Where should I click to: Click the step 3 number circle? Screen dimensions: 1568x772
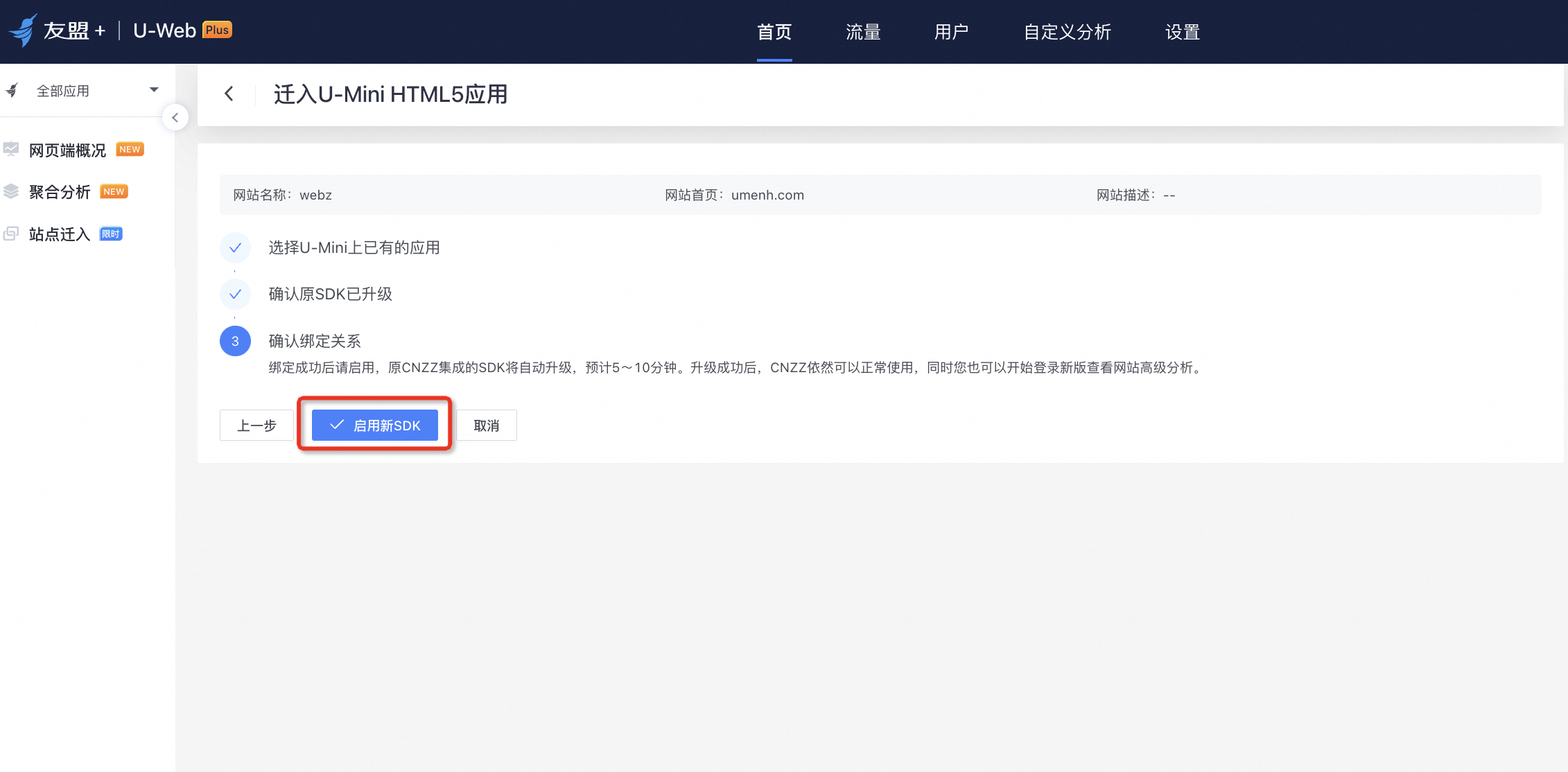[235, 341]
